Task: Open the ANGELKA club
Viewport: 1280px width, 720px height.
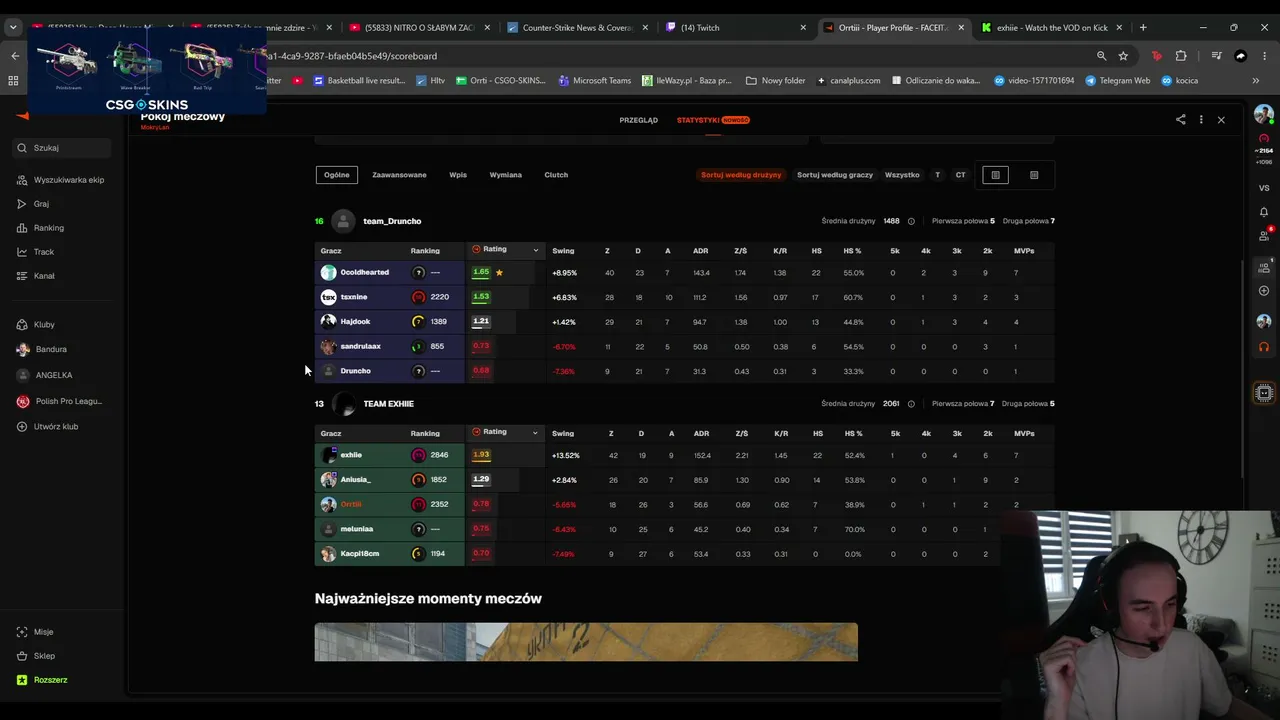Action: tap(45, 375)
